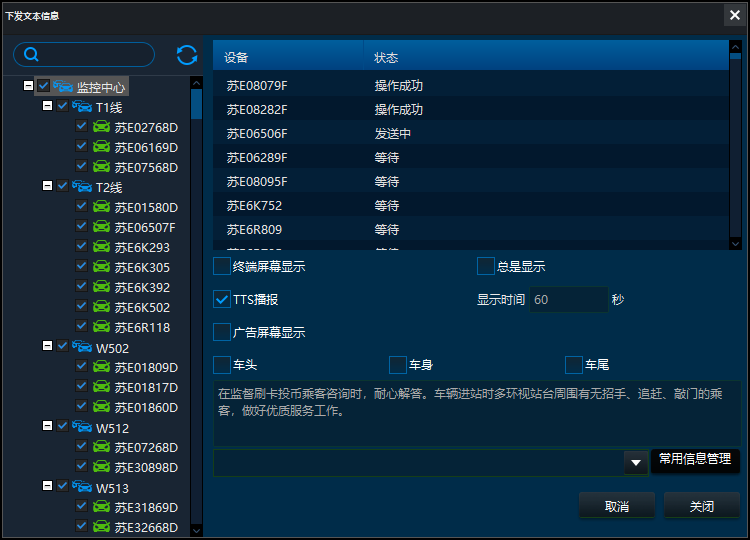Uncheck the TTS播报 option
This screenshot has width=750, height=540.
coord(222,299)
